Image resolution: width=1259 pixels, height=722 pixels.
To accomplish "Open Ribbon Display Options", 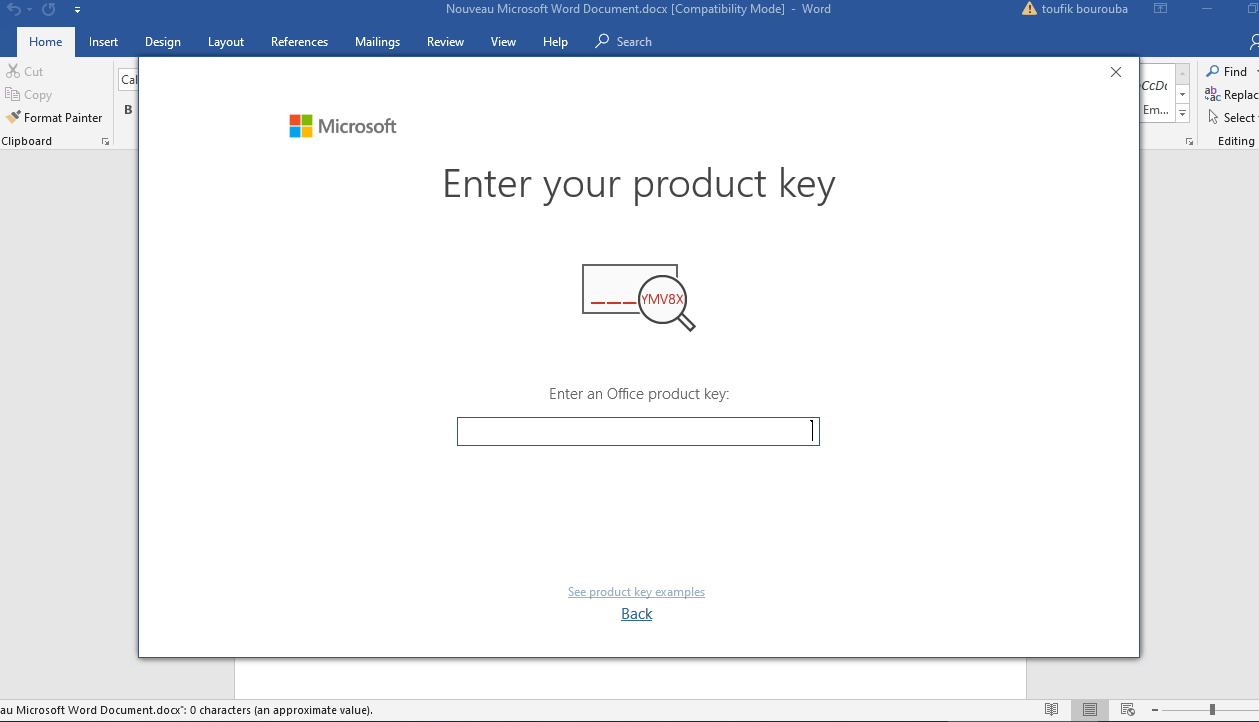I will 1160,9.
